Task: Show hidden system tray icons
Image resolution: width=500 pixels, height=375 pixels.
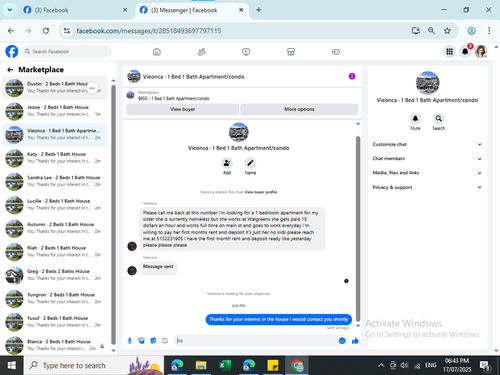Action: pos(381,365)
